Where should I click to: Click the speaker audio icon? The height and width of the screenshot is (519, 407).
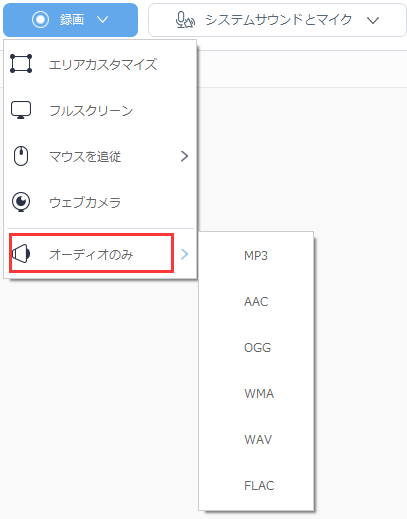tap(21, 254)
